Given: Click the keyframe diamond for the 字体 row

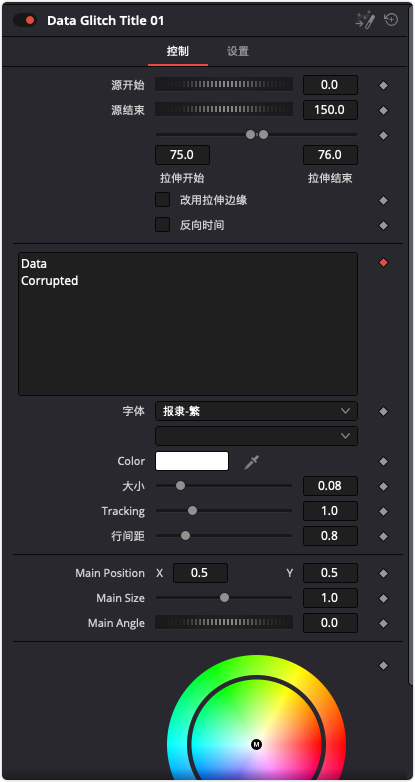Looking at the screenshot, I should point(383,412).
